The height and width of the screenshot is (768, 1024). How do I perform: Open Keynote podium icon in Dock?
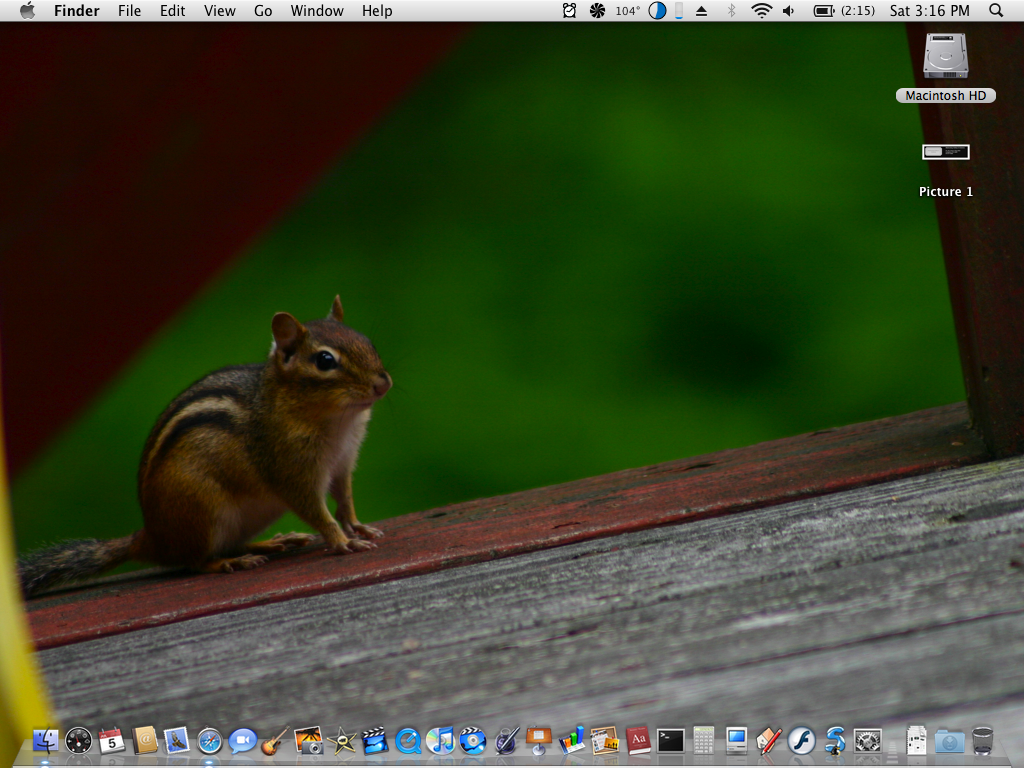(539, 741)
